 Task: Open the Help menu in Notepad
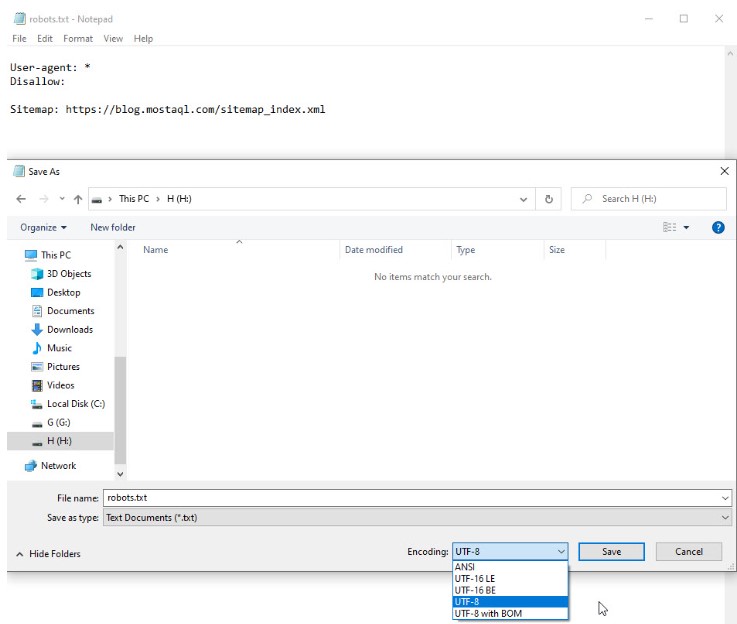(x=143, y=39)
